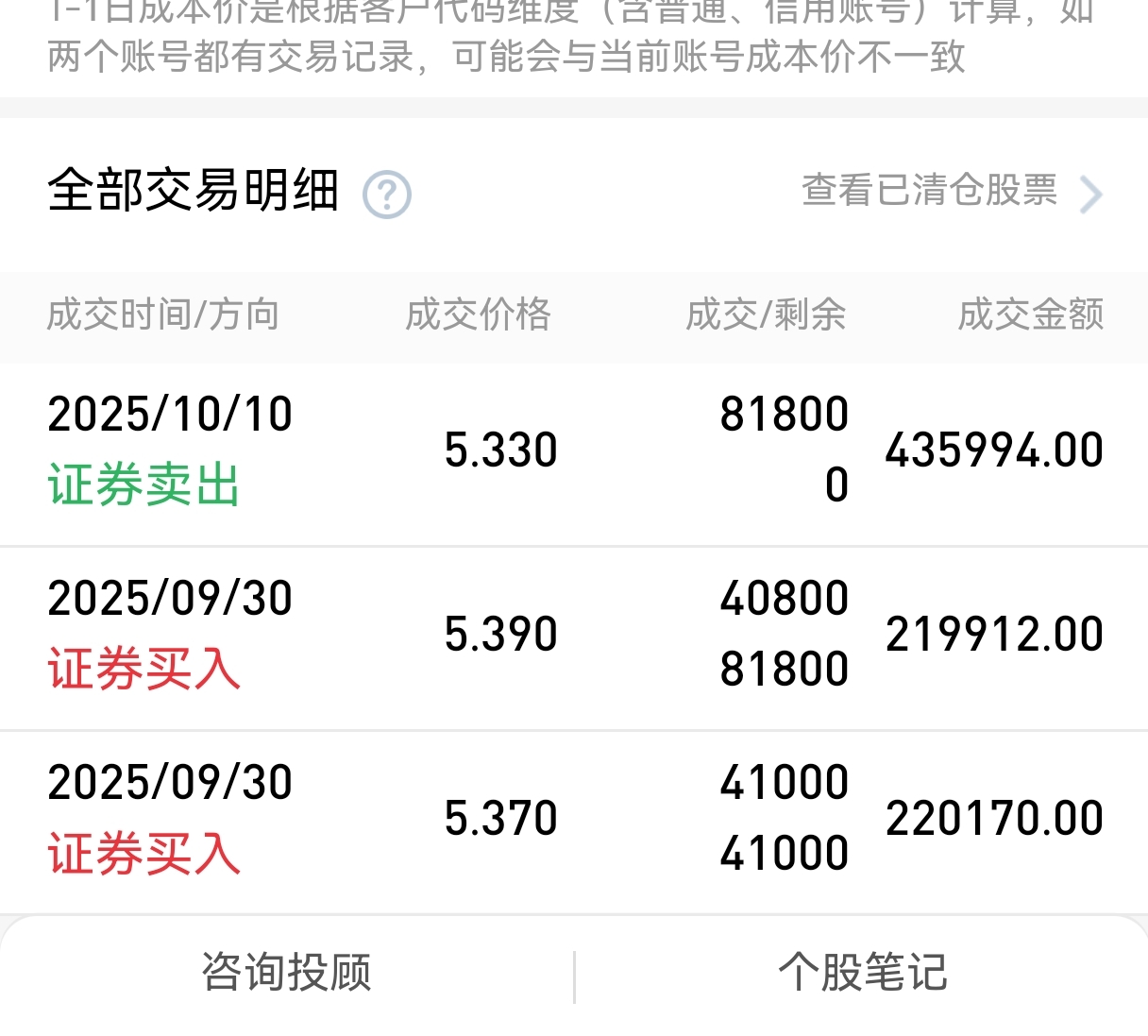Viewport: 1148px width, 1036px height.
Task: Open 查看已清仓股票 link
Action: tap(929, 191)
